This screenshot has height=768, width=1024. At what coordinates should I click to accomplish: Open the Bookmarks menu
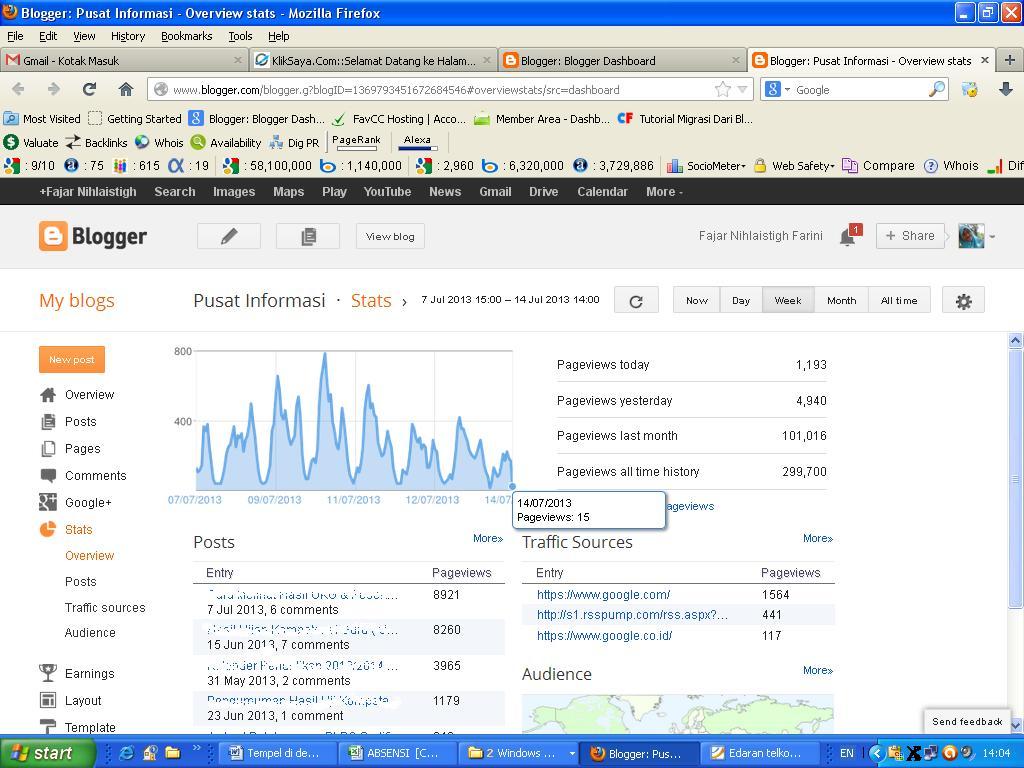(186, 36)
